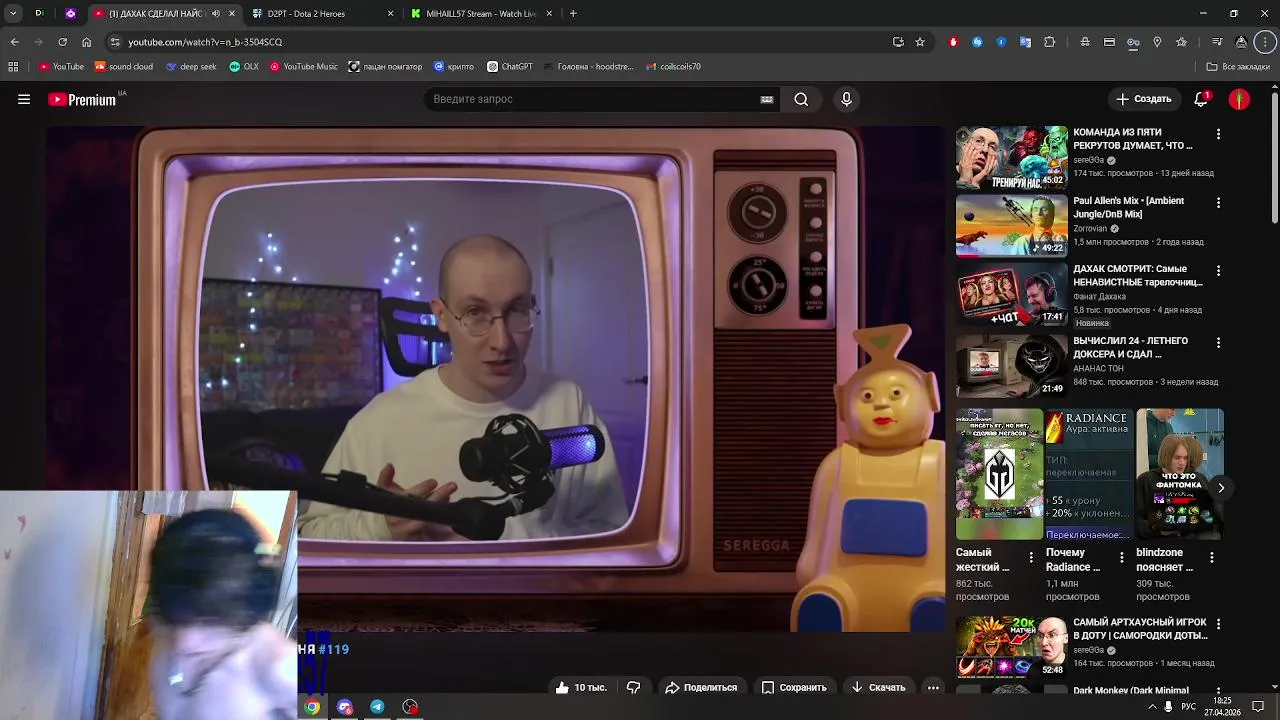Open the Почему Radiance short thumbnail

point(1089,474)
